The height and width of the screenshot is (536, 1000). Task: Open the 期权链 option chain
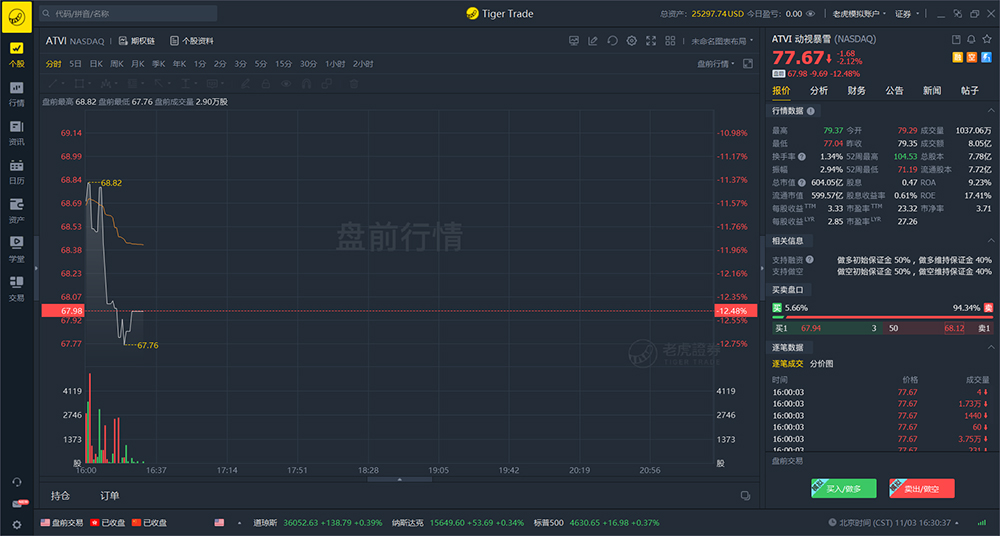pyautogui.click(x=136, y=41)
